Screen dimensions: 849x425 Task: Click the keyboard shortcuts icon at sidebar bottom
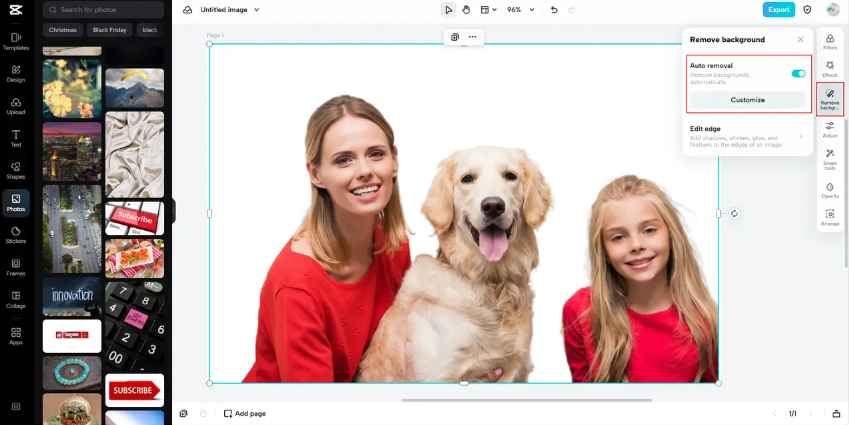click(16, 407)
